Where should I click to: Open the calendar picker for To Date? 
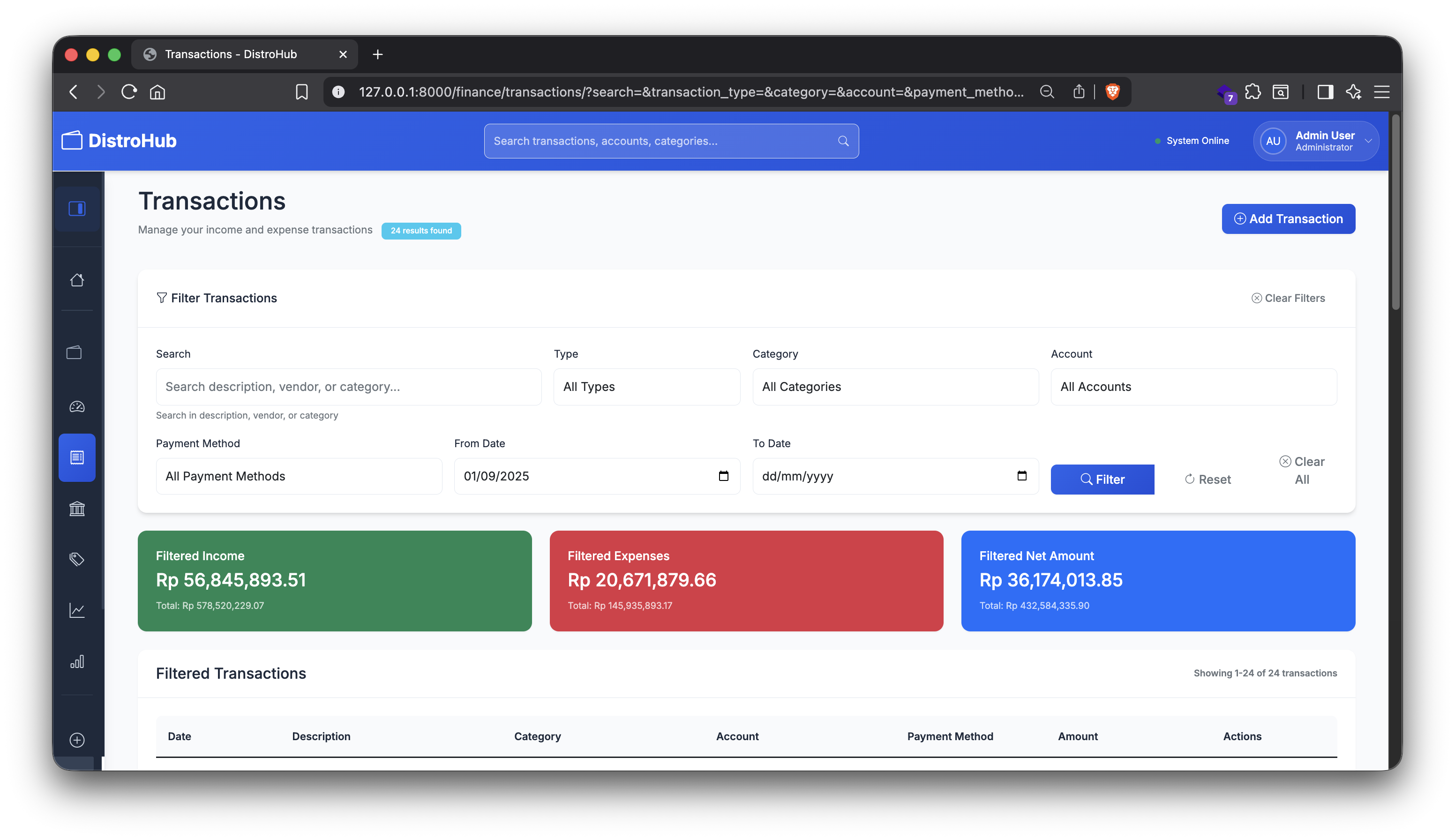[1022, 476]
